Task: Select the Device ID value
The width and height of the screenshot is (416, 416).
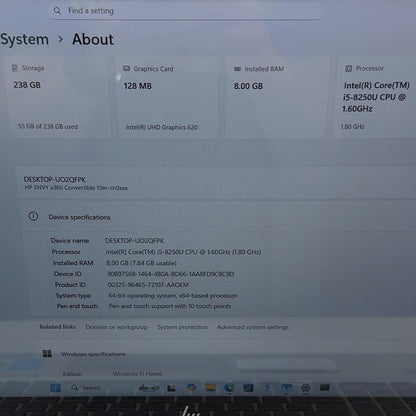Action: coord(171,274)
